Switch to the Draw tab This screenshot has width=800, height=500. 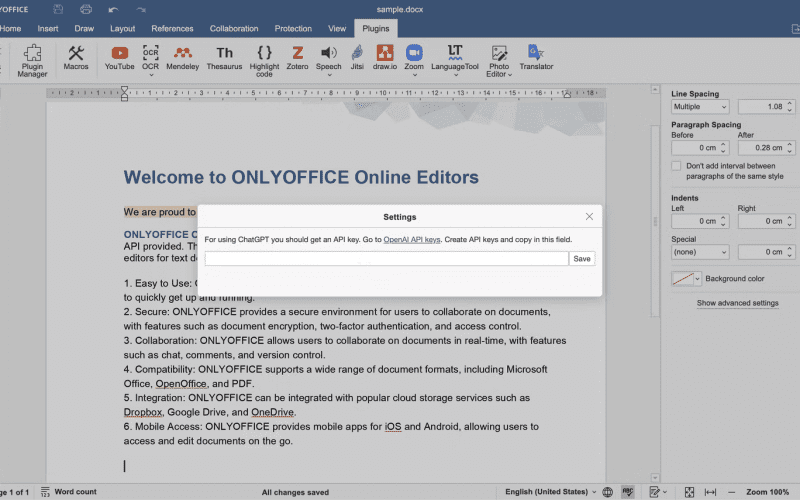[84, 29]
